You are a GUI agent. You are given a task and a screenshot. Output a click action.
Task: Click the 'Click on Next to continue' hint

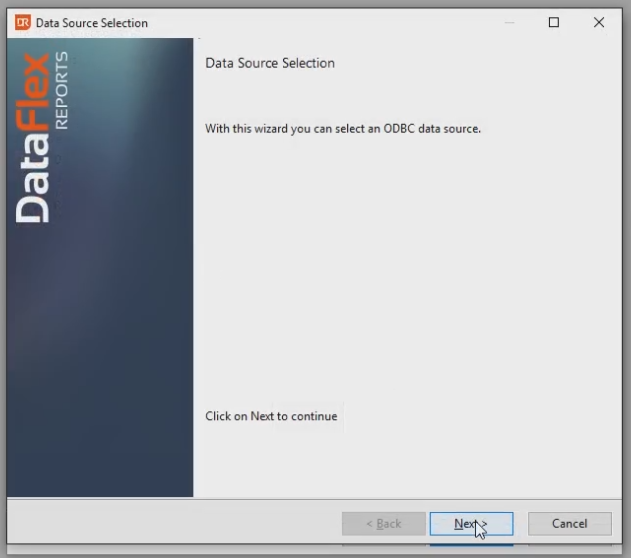(271, 416)
